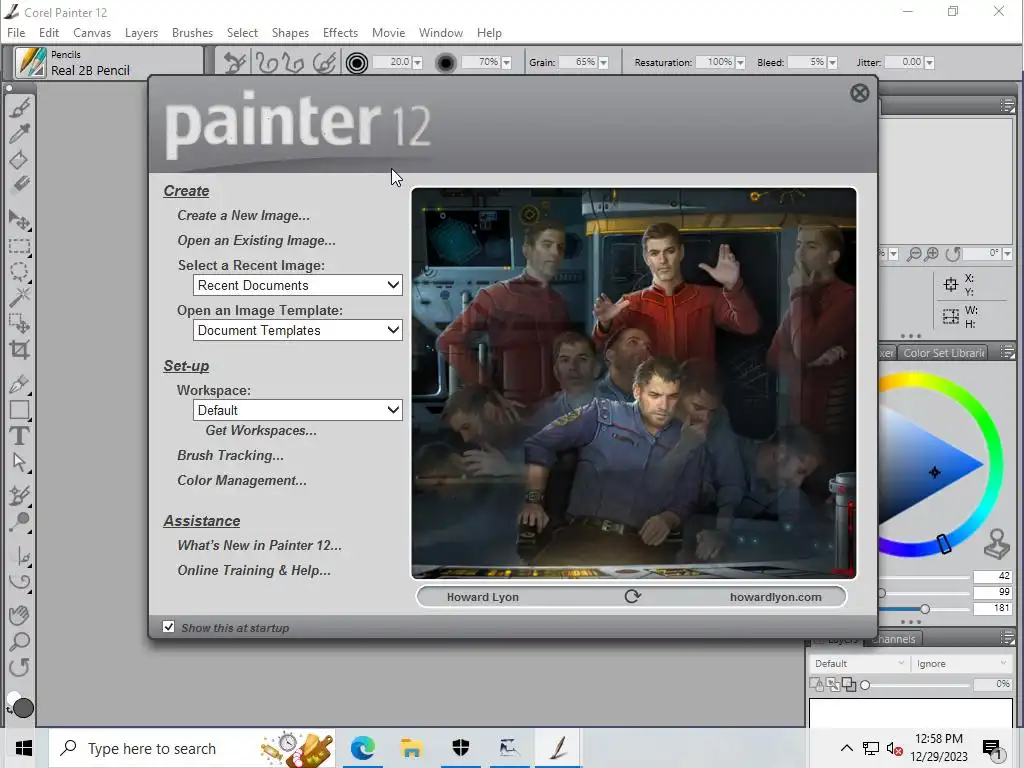Refresh the welcome artwork image
The image size is (1024, 768).
point(632,596)
